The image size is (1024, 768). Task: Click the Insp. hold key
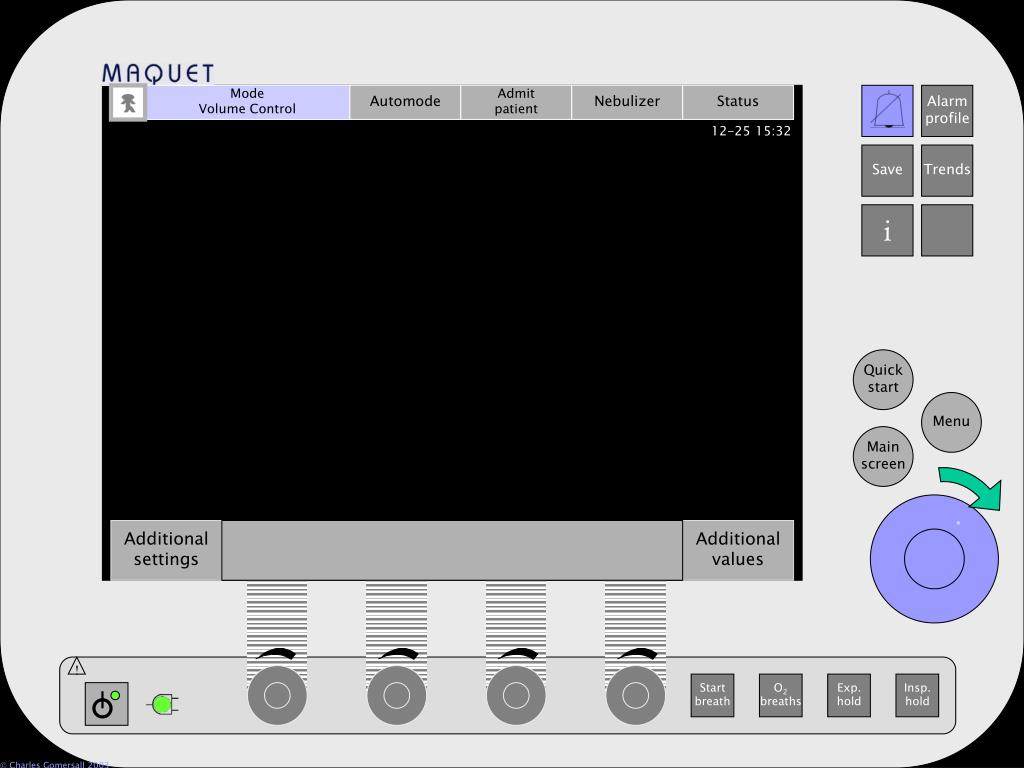pos(917,696)
